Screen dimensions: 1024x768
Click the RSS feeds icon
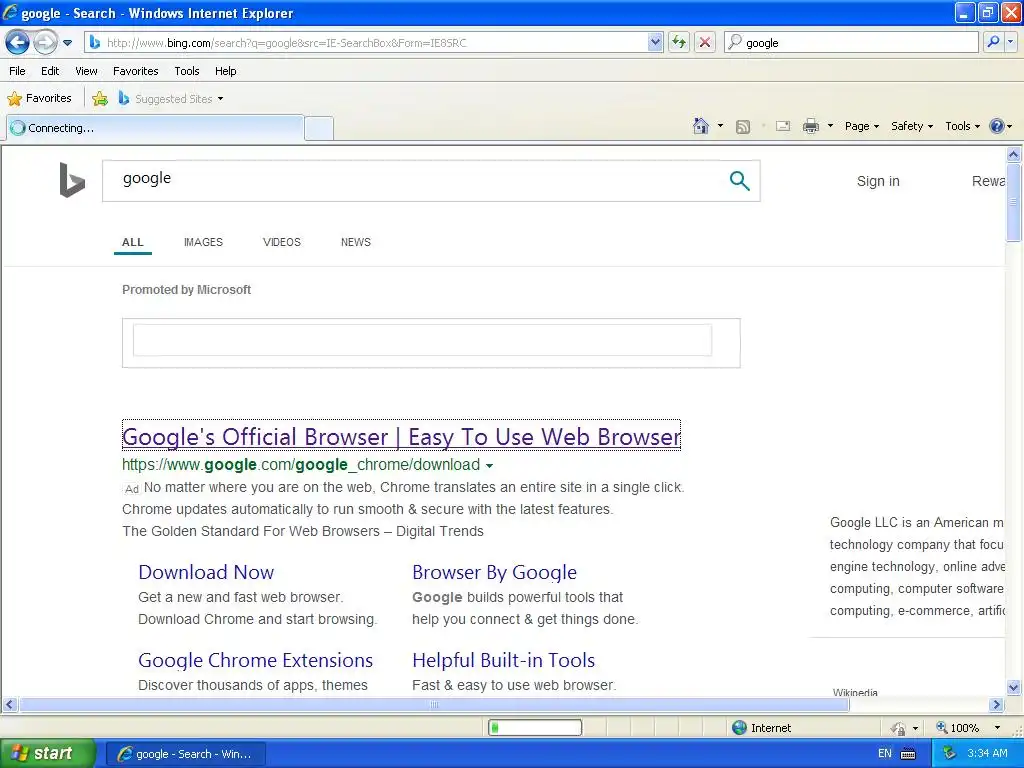743,127
